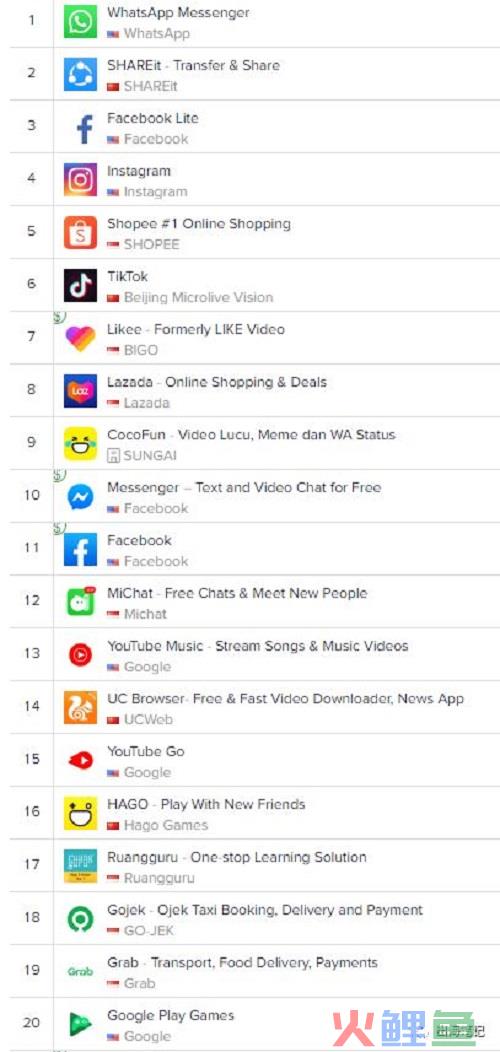
Task: Click the WhatsApp Messenger app icon
Action: click(81, 21)
